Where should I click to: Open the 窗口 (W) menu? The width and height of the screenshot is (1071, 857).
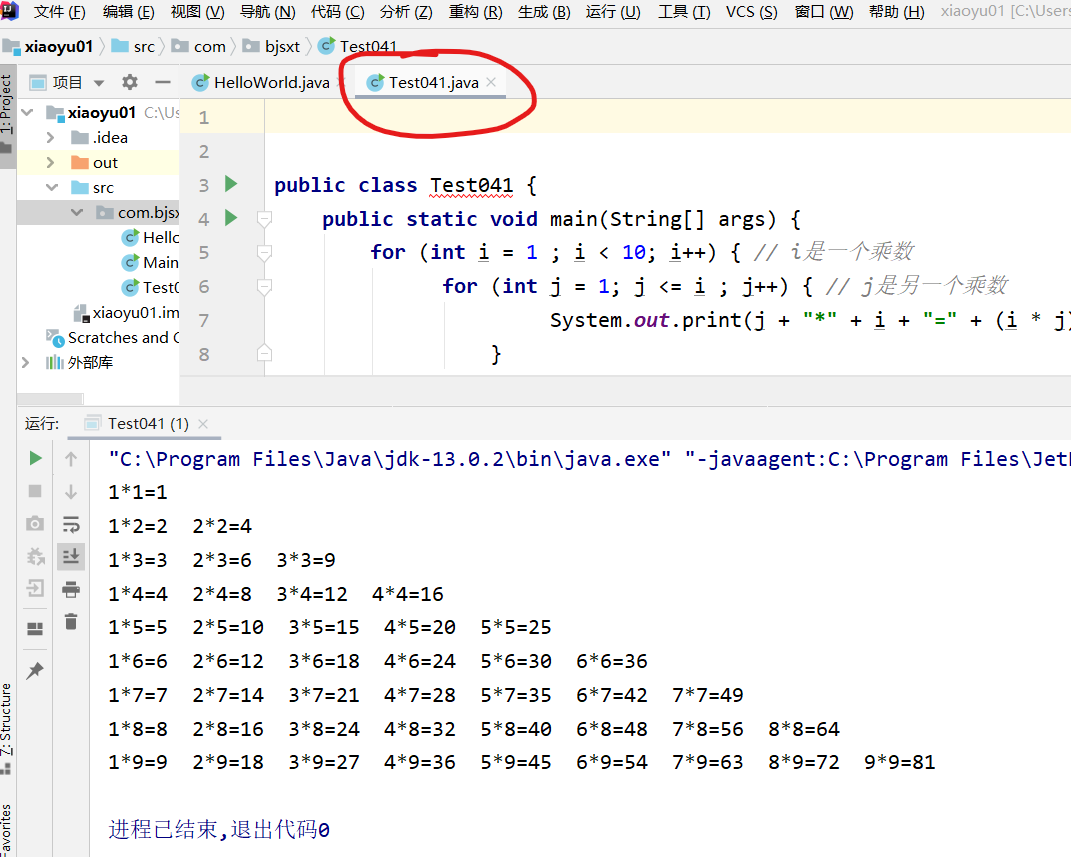[x=824, y=12]
